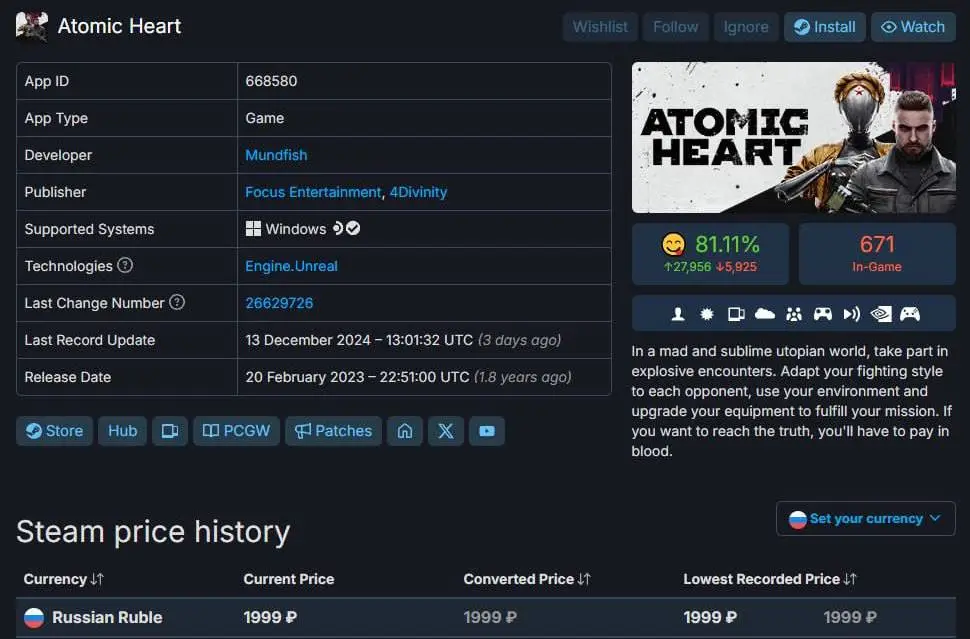Click the NVIDIA GeForce Now icon

pos(881,314)
